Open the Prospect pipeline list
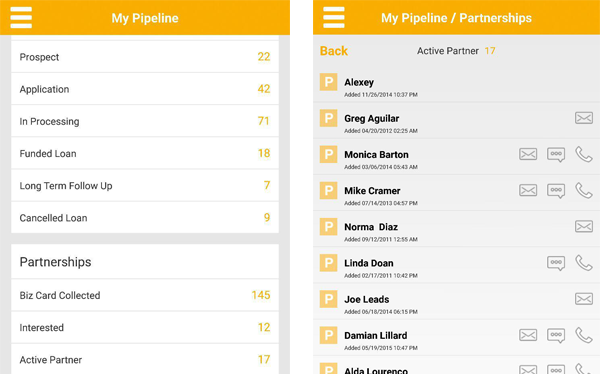Viewport: 600px width, 374px height. [x=145, y=57]
